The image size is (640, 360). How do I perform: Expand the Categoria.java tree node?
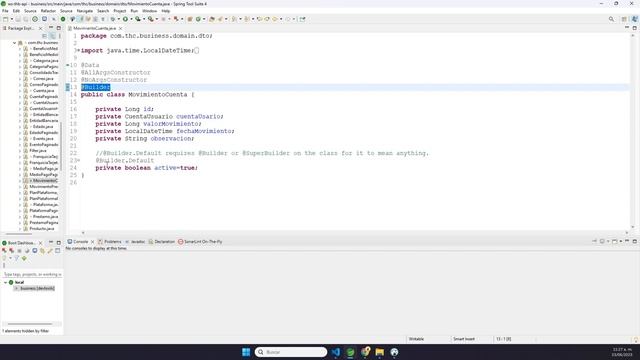(20, 60)
